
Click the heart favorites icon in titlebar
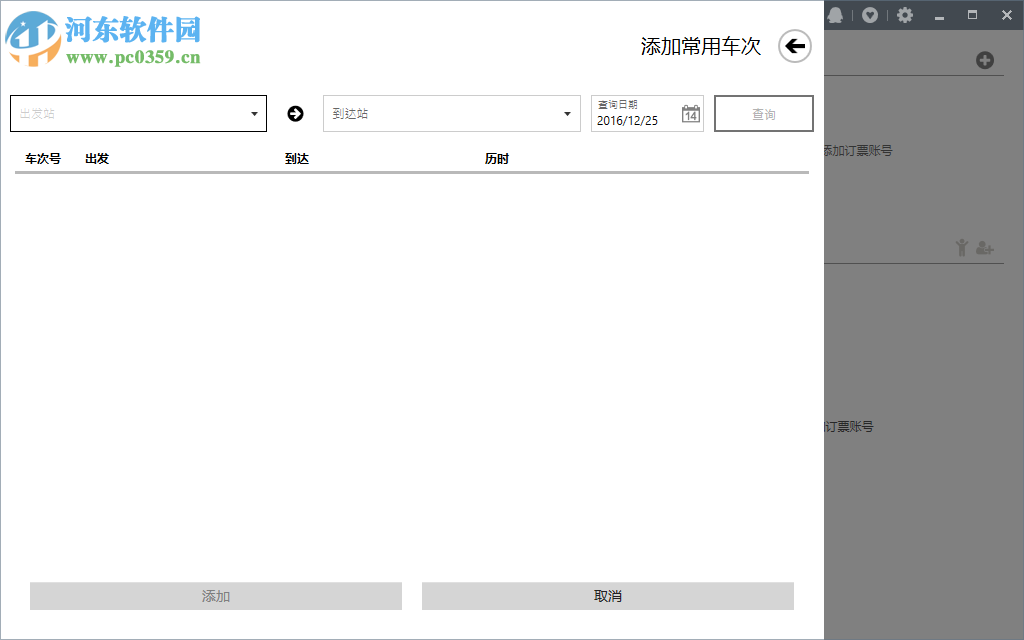click(870, 15)
